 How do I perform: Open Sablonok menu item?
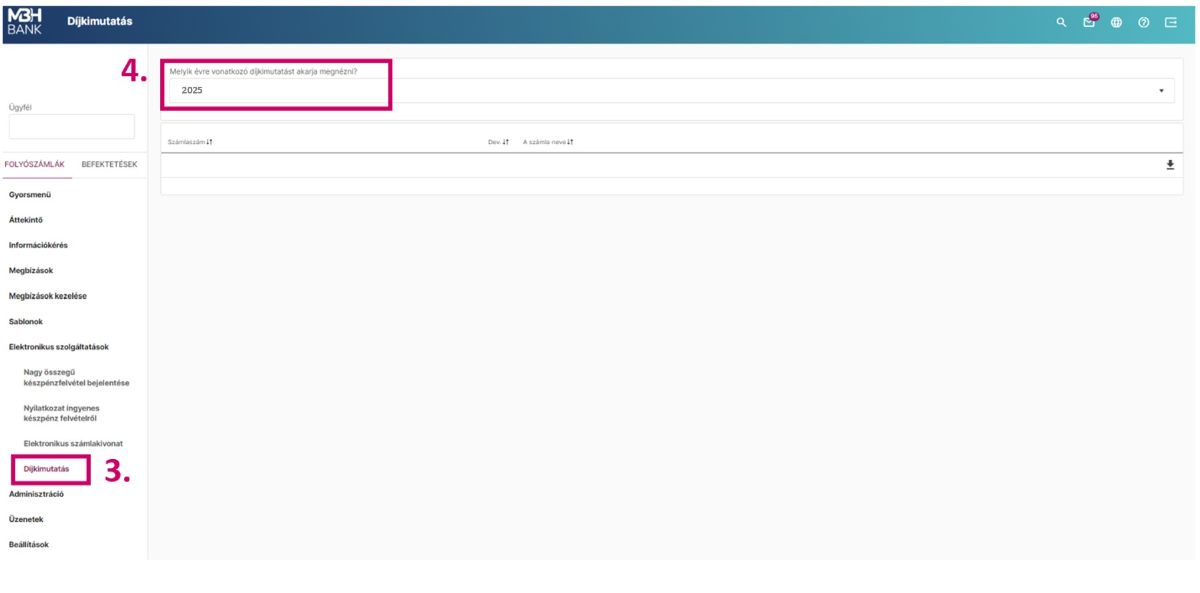pos(26,321)
